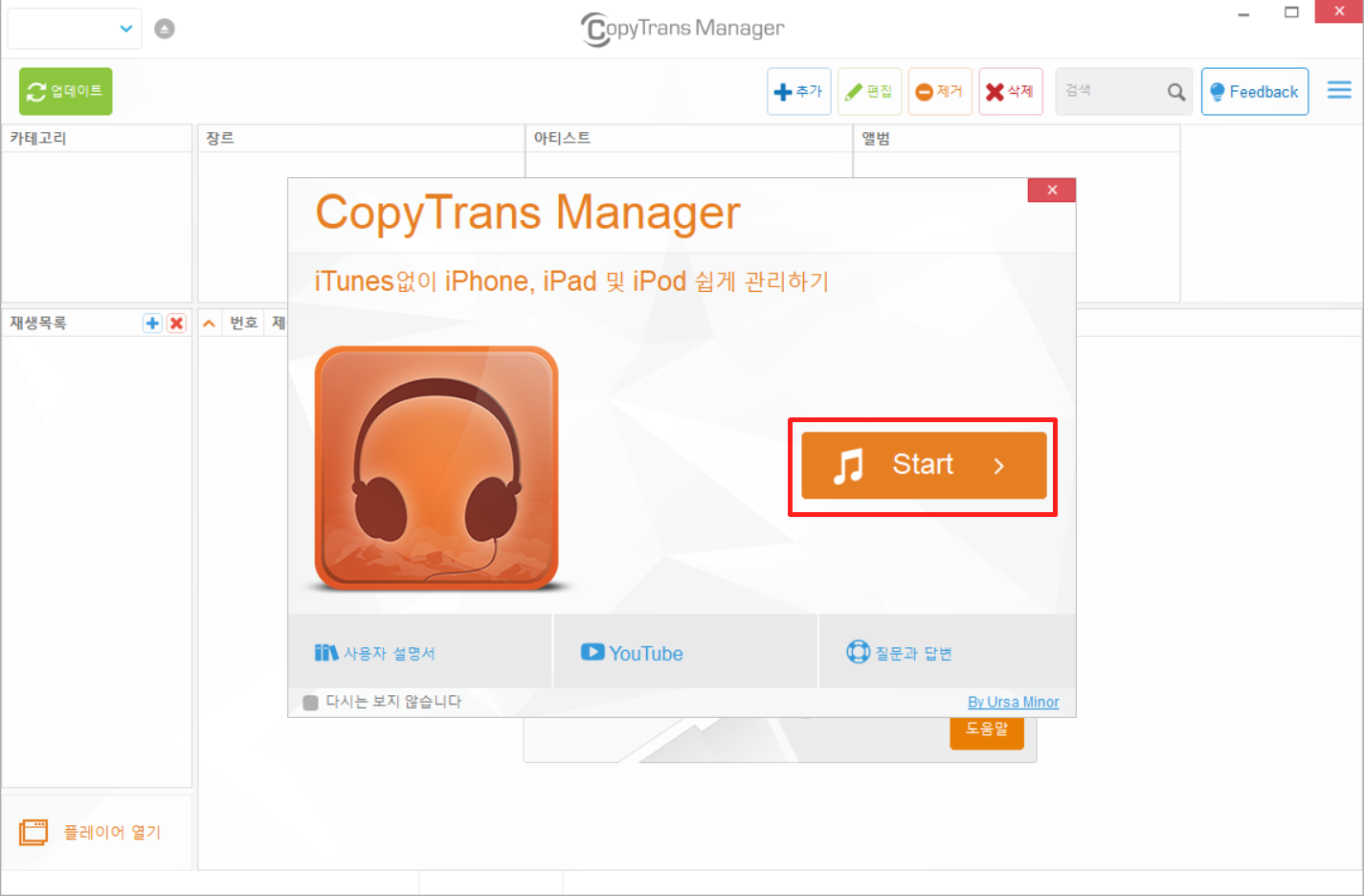
Task: Minimize the CopyTrans Manager window
Action: pos(1243,13)
